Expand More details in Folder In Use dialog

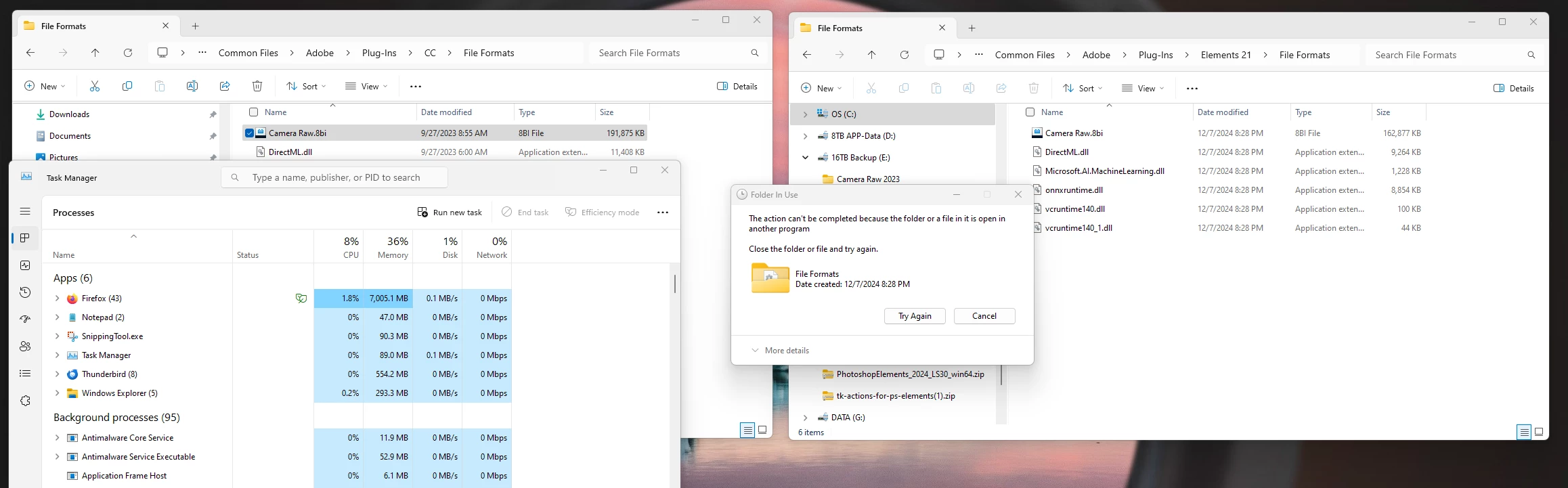point(780,351)
